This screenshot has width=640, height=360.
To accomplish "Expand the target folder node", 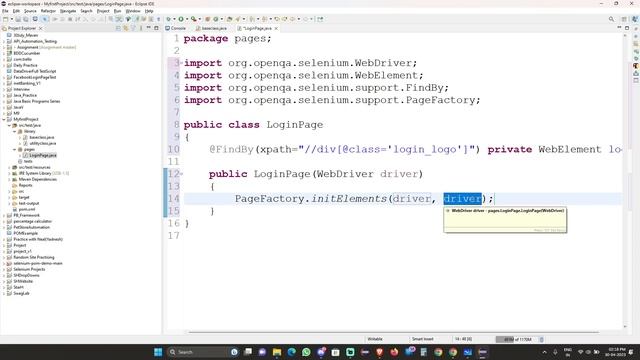I will click(9, 197).
